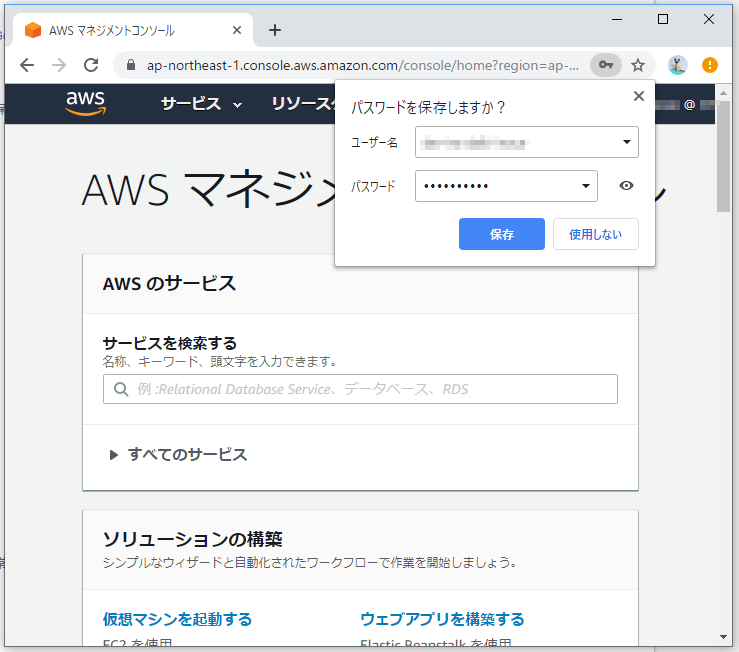Click the page scrollbar down arrow
This screenshot has width=739, height=652.
(x=723, y=637)
